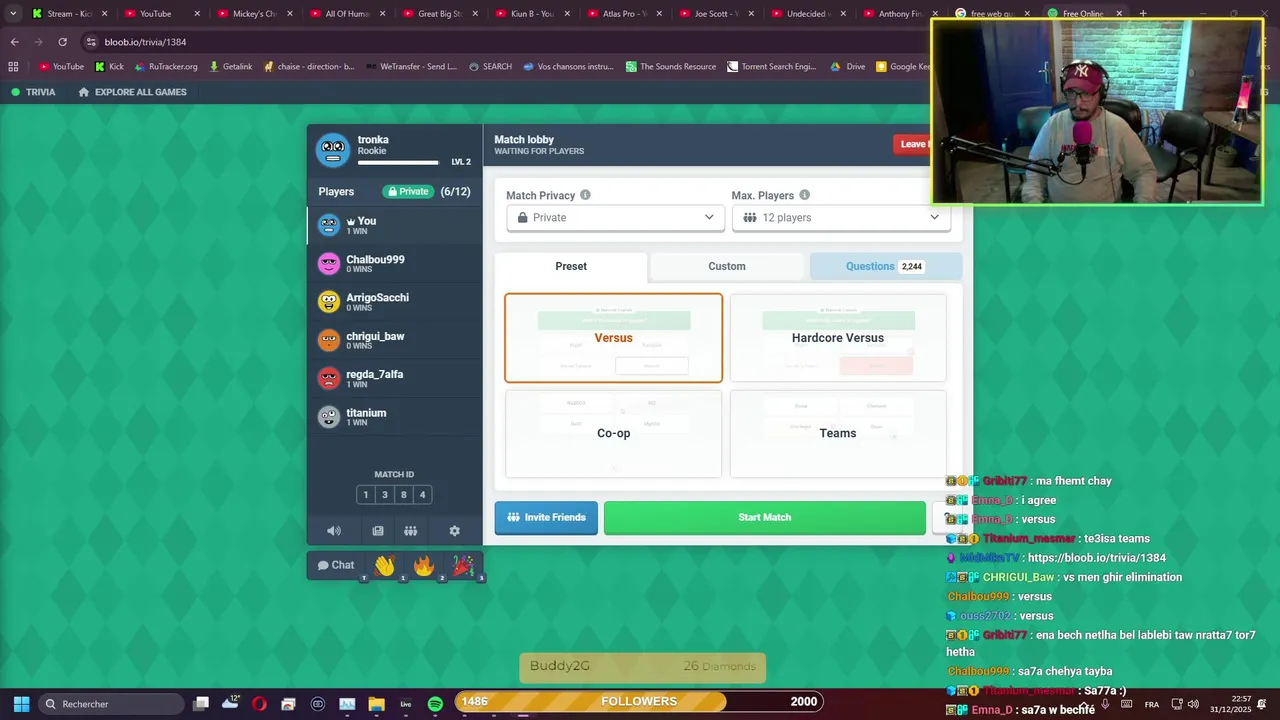The image size is (1280, 720).
Task: Switch to the Preset tab
Action: click(x=571, y=266)
